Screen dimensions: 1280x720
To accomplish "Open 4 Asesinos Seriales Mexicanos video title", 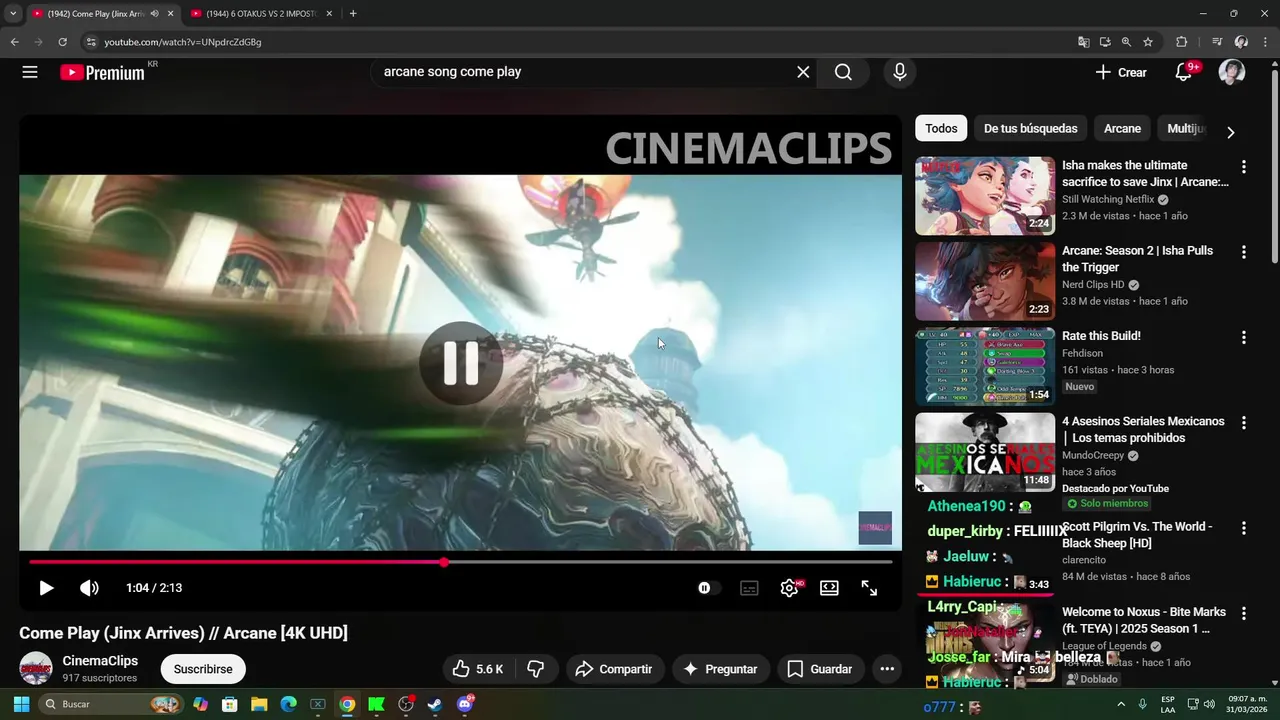I will click(x=1143, y=430).
